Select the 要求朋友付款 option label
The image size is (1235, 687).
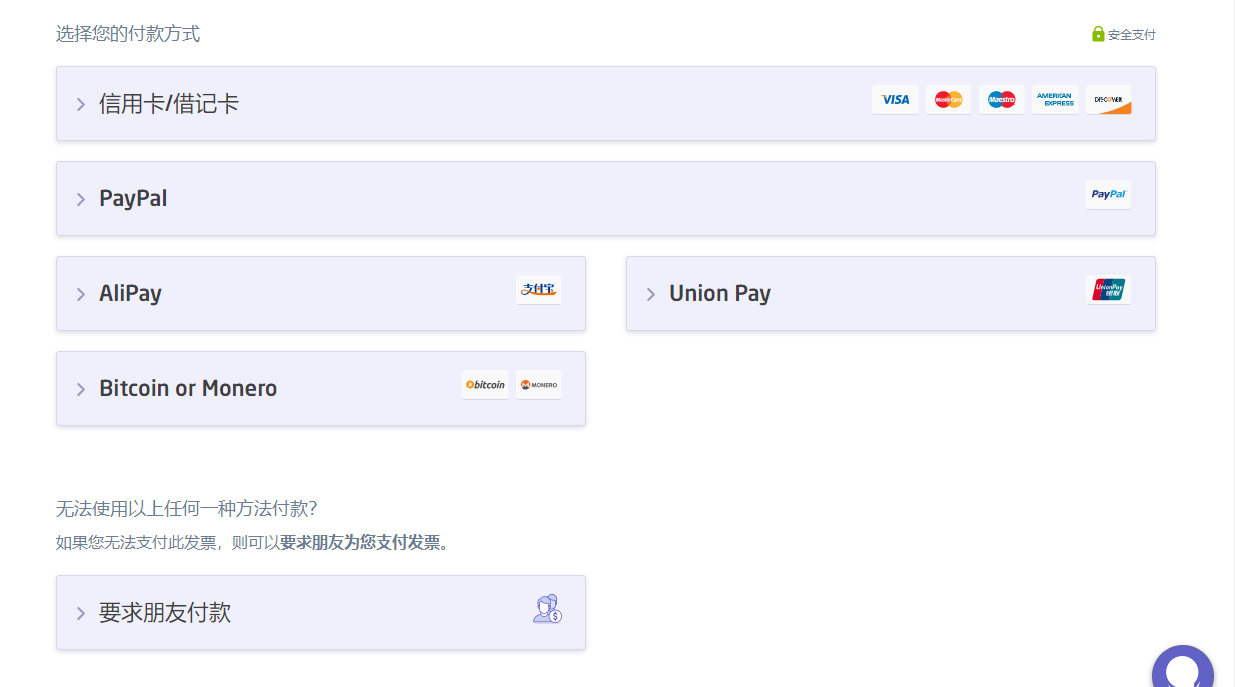165,613
